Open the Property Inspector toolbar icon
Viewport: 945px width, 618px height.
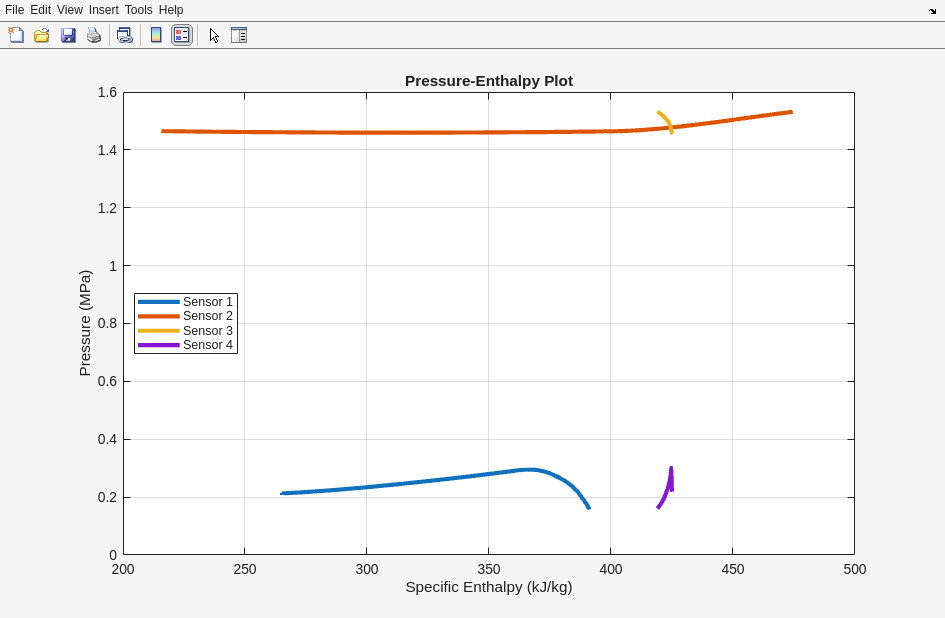tap(239, 35)
